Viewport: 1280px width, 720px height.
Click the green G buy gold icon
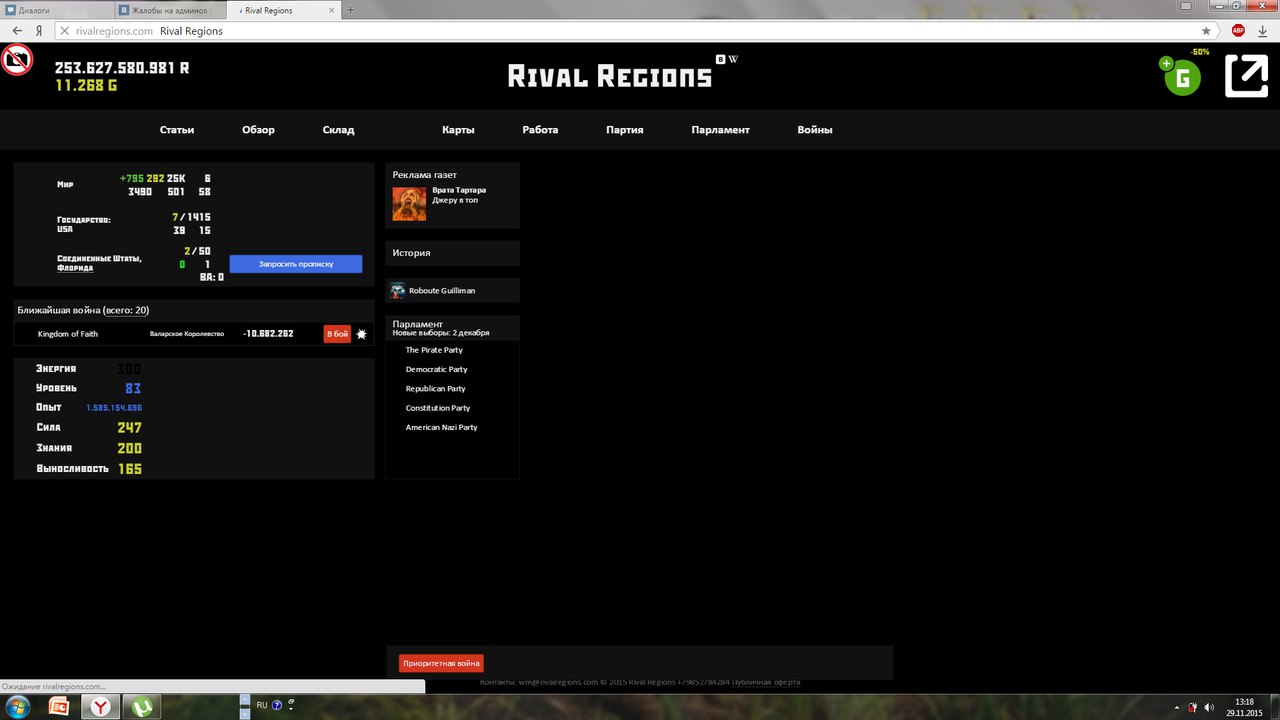[x=1182, y=77]
